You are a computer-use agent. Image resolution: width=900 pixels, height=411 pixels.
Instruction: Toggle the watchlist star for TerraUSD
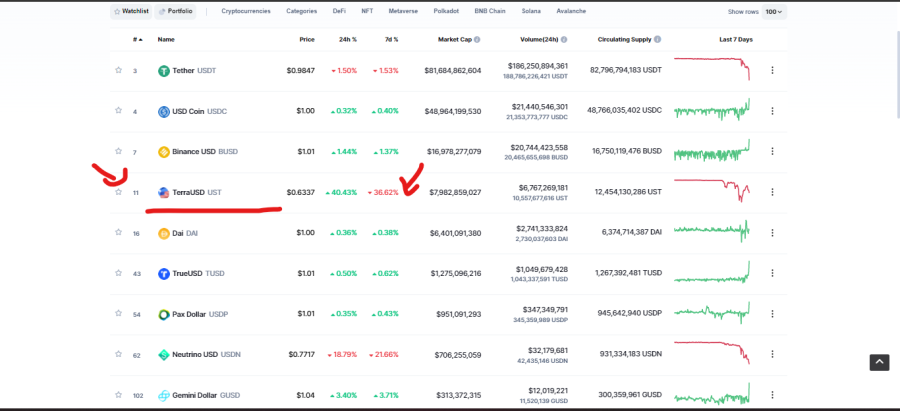pyautogui.click(x=118, y=192)
